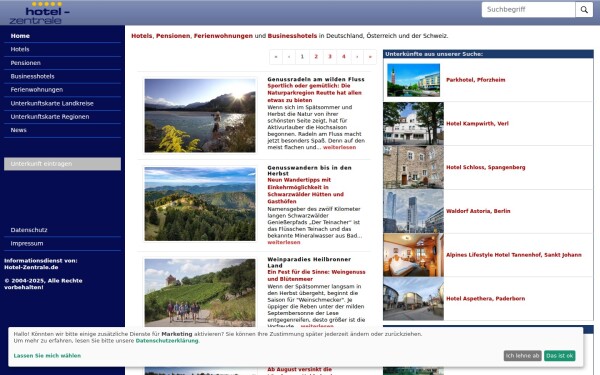Click the Hotels link in the headline

coord(142,36)
